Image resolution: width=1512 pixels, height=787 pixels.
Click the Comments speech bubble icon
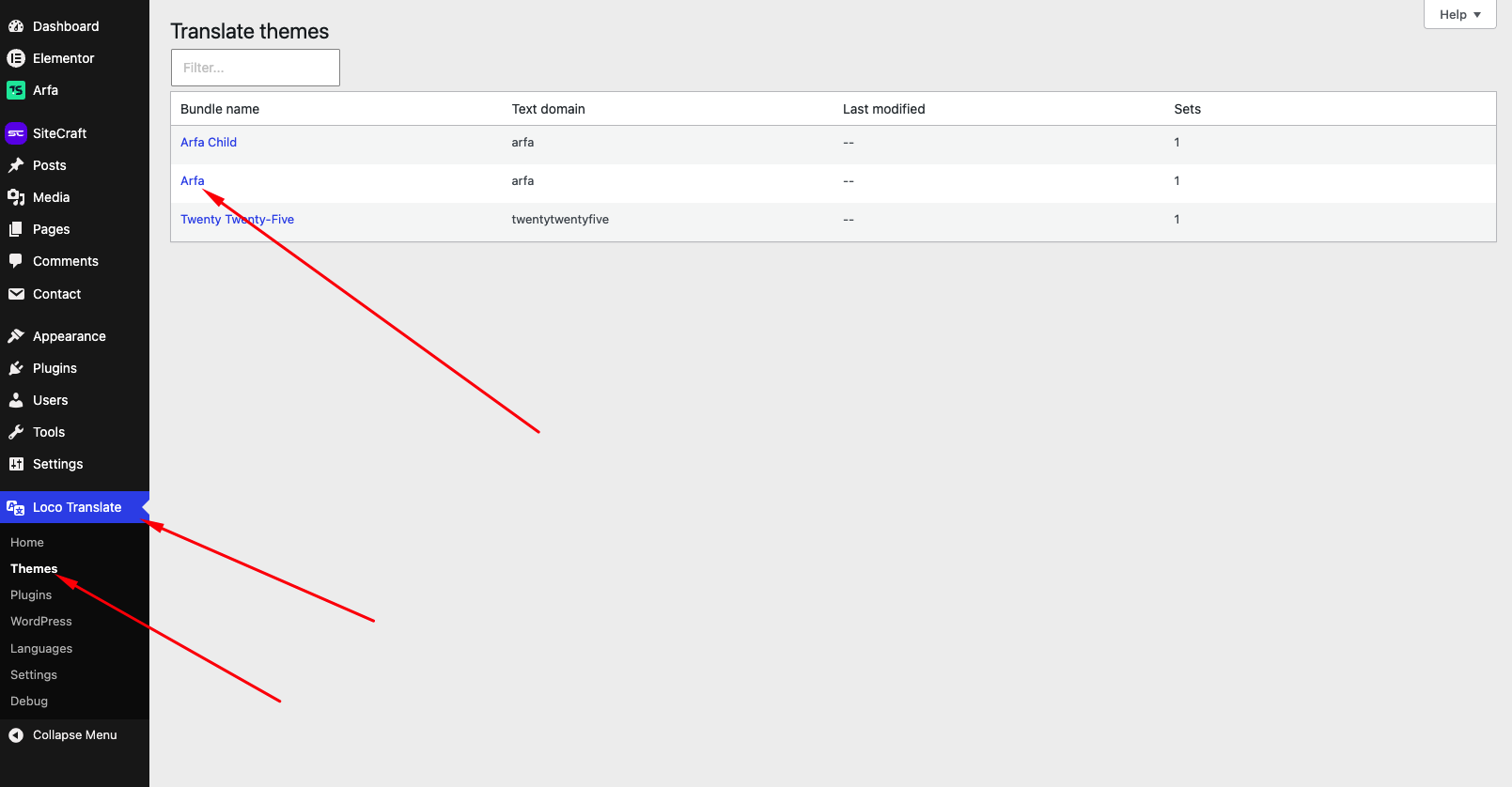coord(16,261)
